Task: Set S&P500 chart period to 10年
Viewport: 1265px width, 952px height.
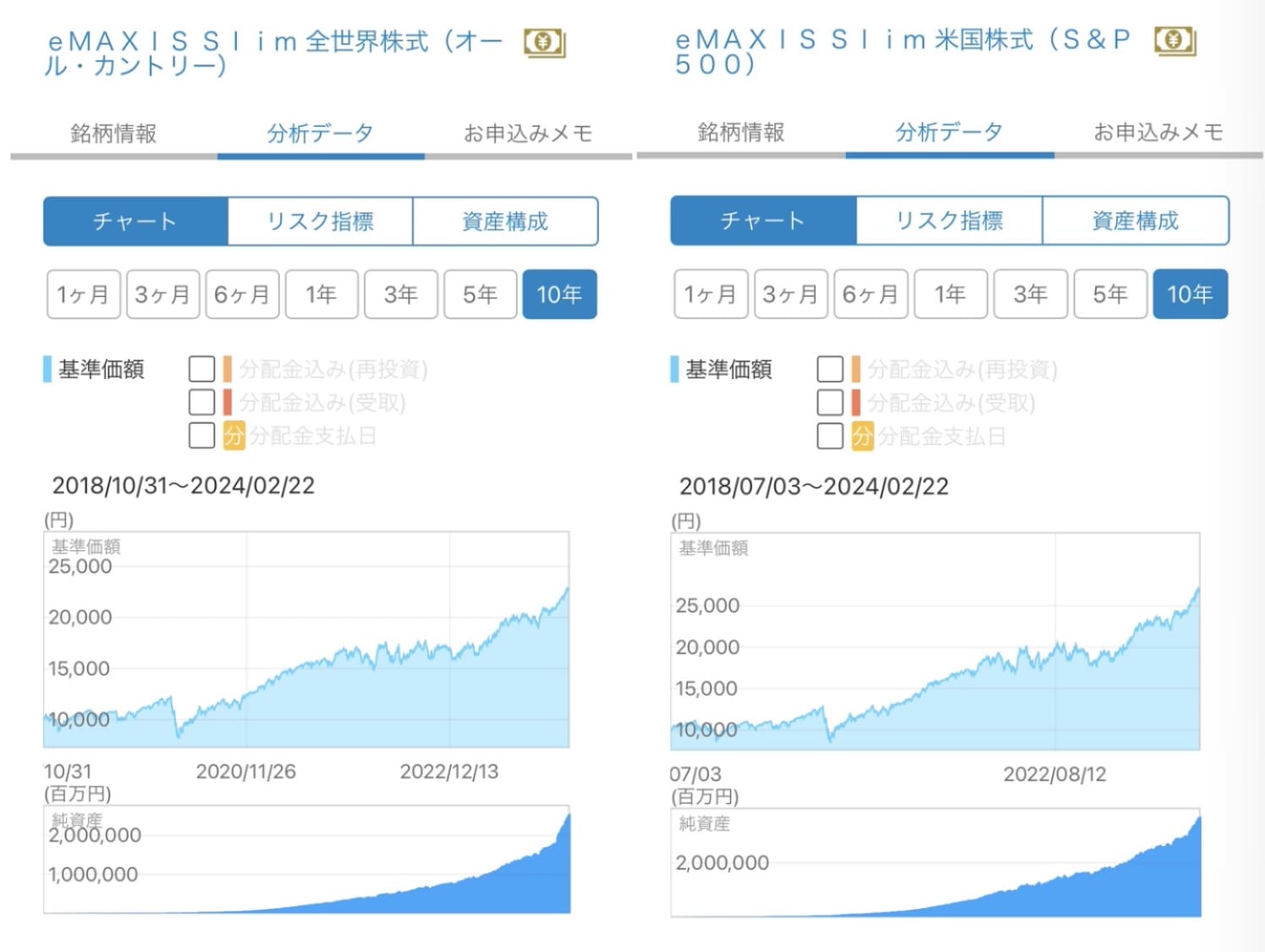Action: [1191, 294]
